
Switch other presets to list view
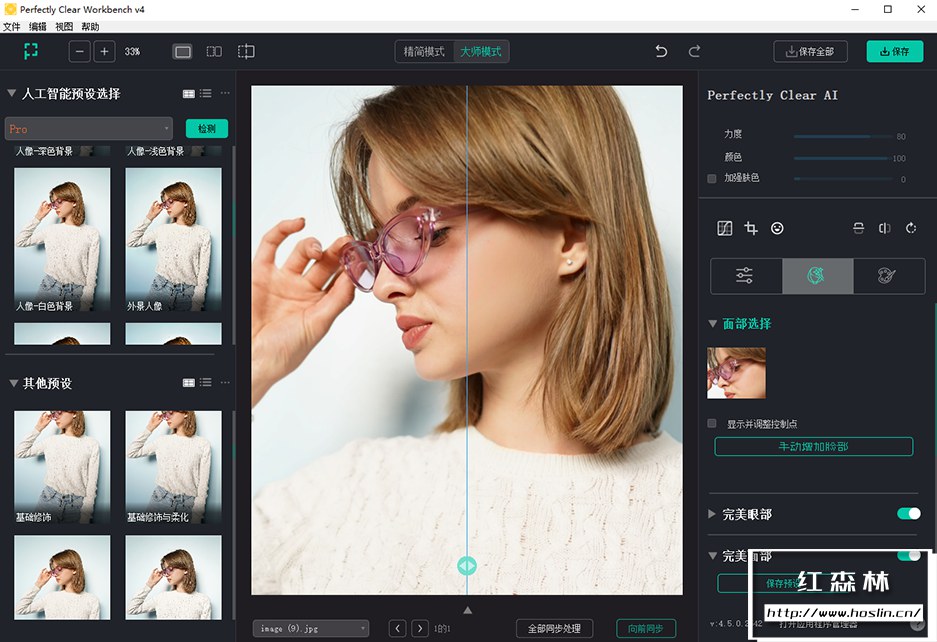tap(206, 383)
